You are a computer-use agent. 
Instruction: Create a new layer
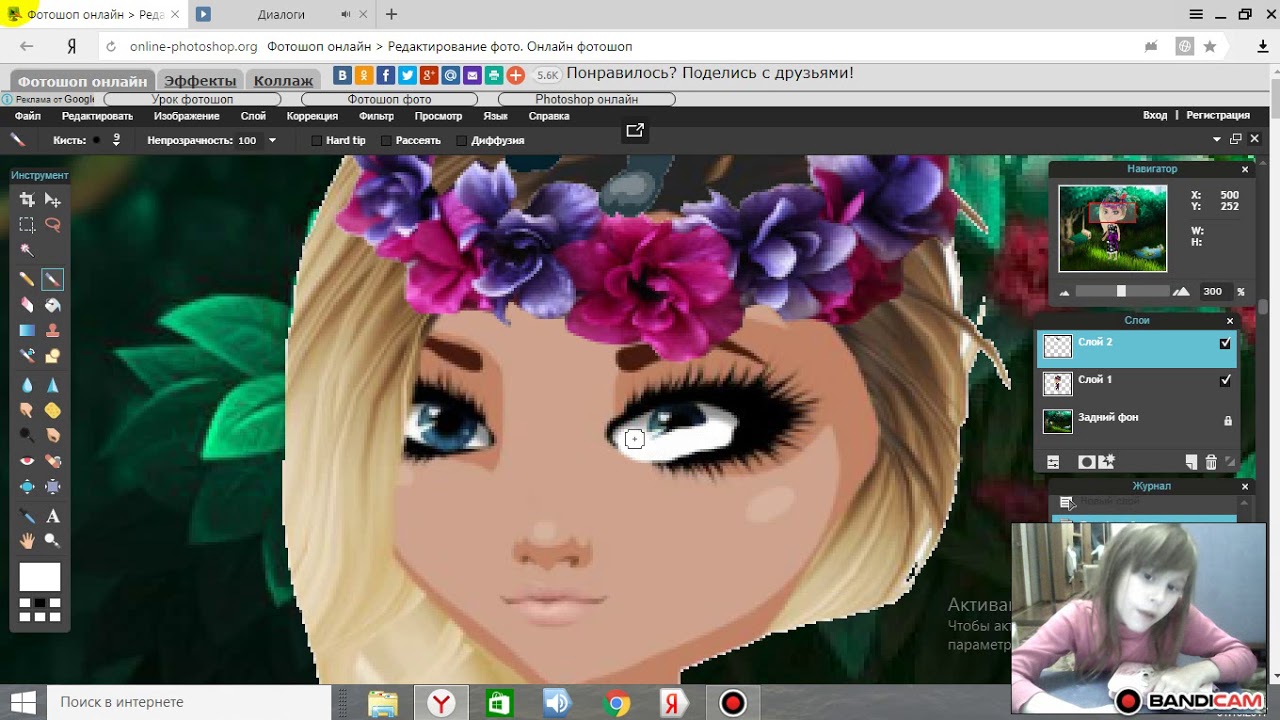point(1191,462)
